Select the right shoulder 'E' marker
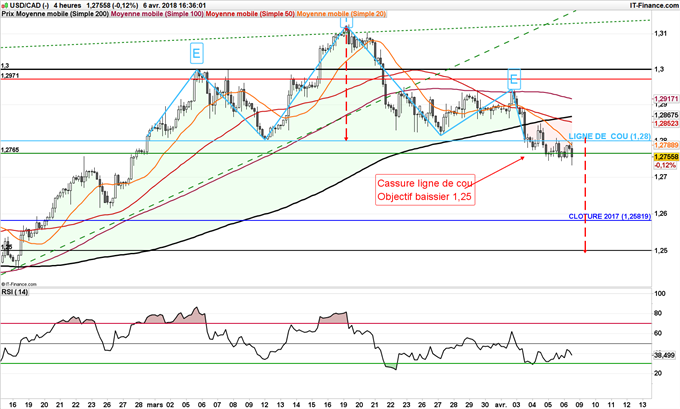Image resolution: width=680 pixels, height=409 pixels. click(513, 79)
